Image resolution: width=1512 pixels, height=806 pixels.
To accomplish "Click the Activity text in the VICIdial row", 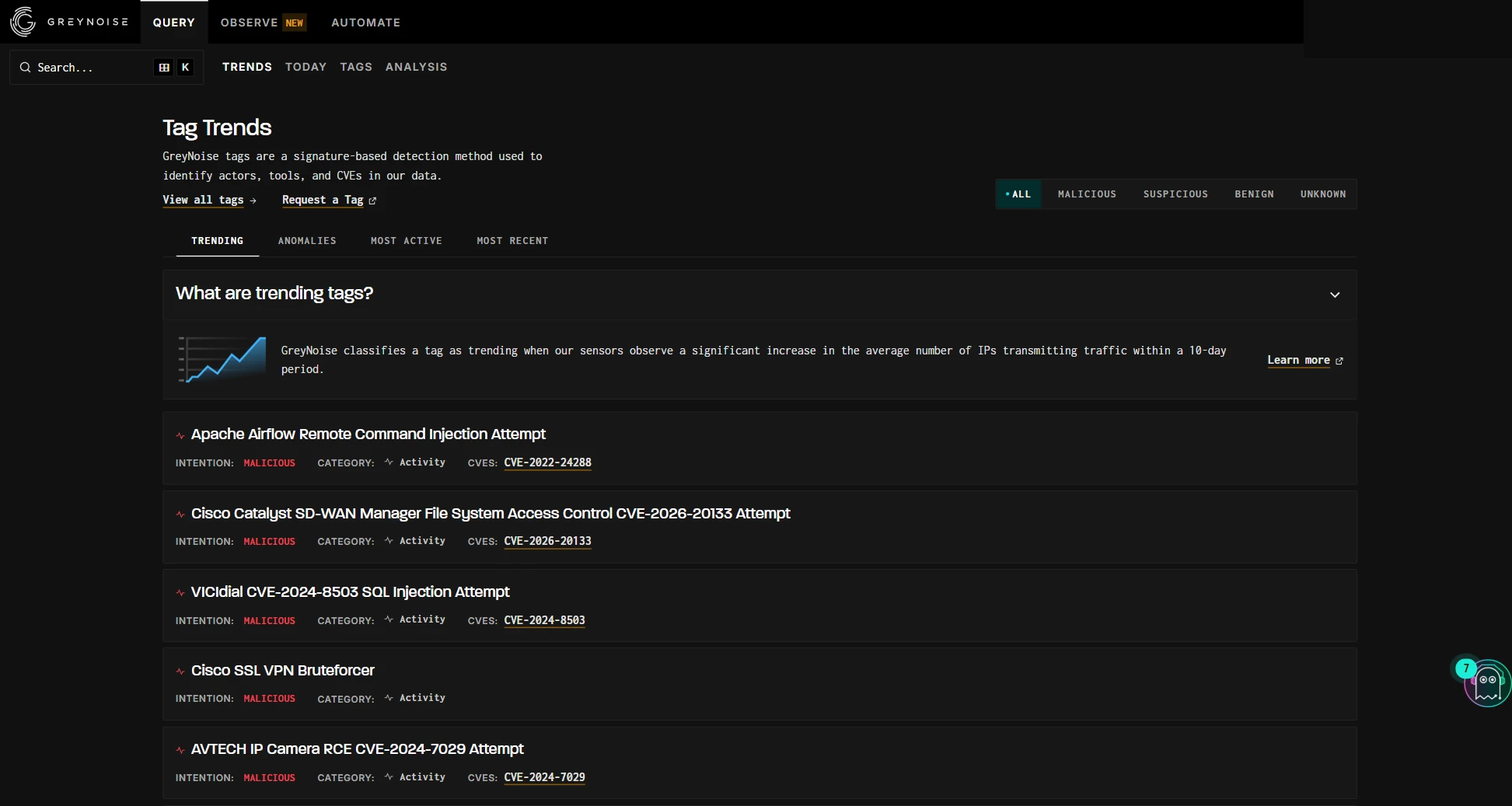I will coord(422,619).
